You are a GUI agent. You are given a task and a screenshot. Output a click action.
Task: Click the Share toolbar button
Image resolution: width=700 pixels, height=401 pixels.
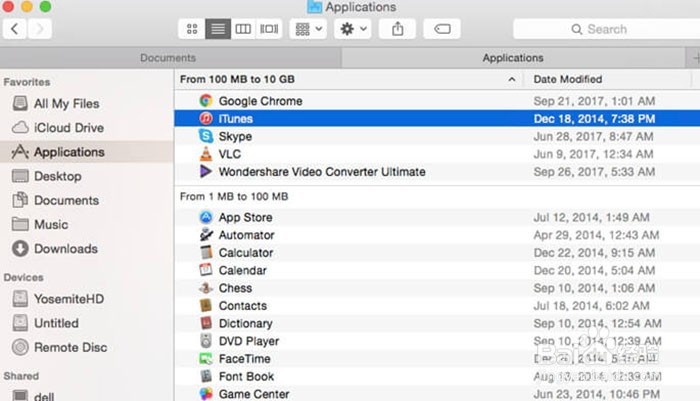click(x=397, y=29)
